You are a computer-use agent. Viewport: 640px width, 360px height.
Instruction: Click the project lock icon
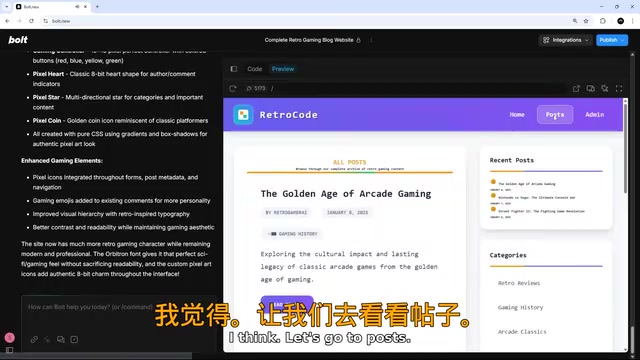click(358, 40)
